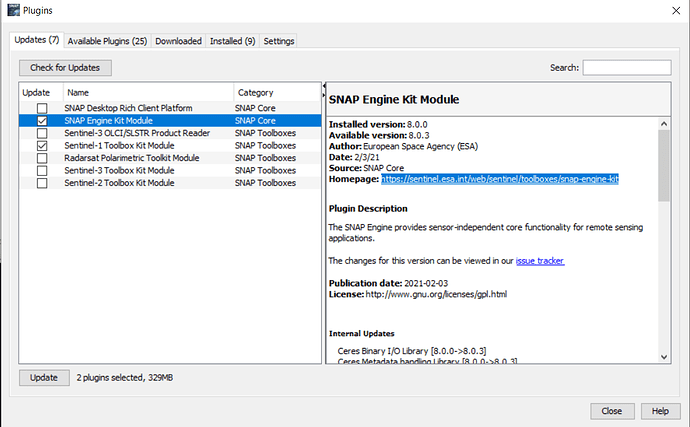Select the Sentinel-3 Toolbox Kit Module row
Image resolution: width=690 pixels, height=427 pixels.
[170, 170]
